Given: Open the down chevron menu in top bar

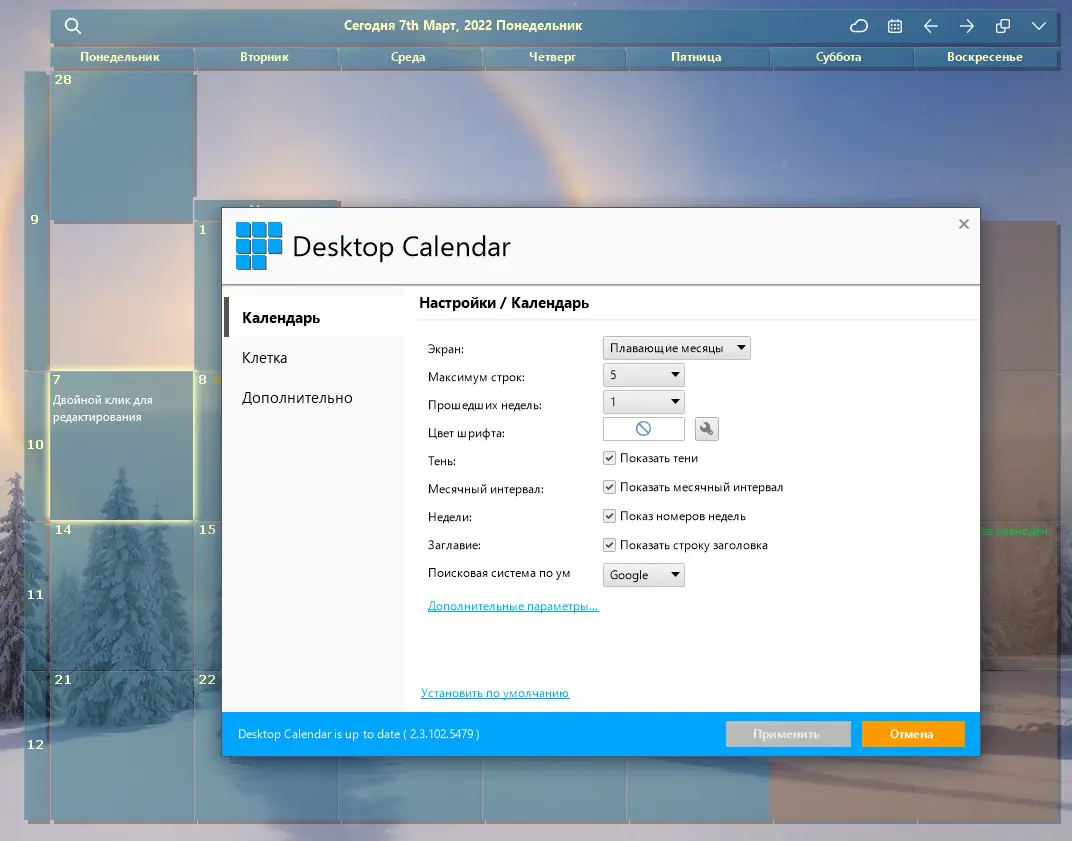Looking at the screenshot, I should (x=1038, y=26).
